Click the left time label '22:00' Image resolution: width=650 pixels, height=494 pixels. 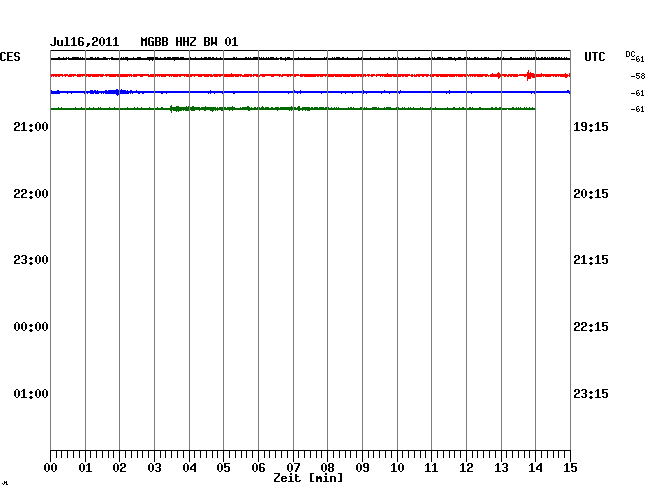click(x=31, y=194)
